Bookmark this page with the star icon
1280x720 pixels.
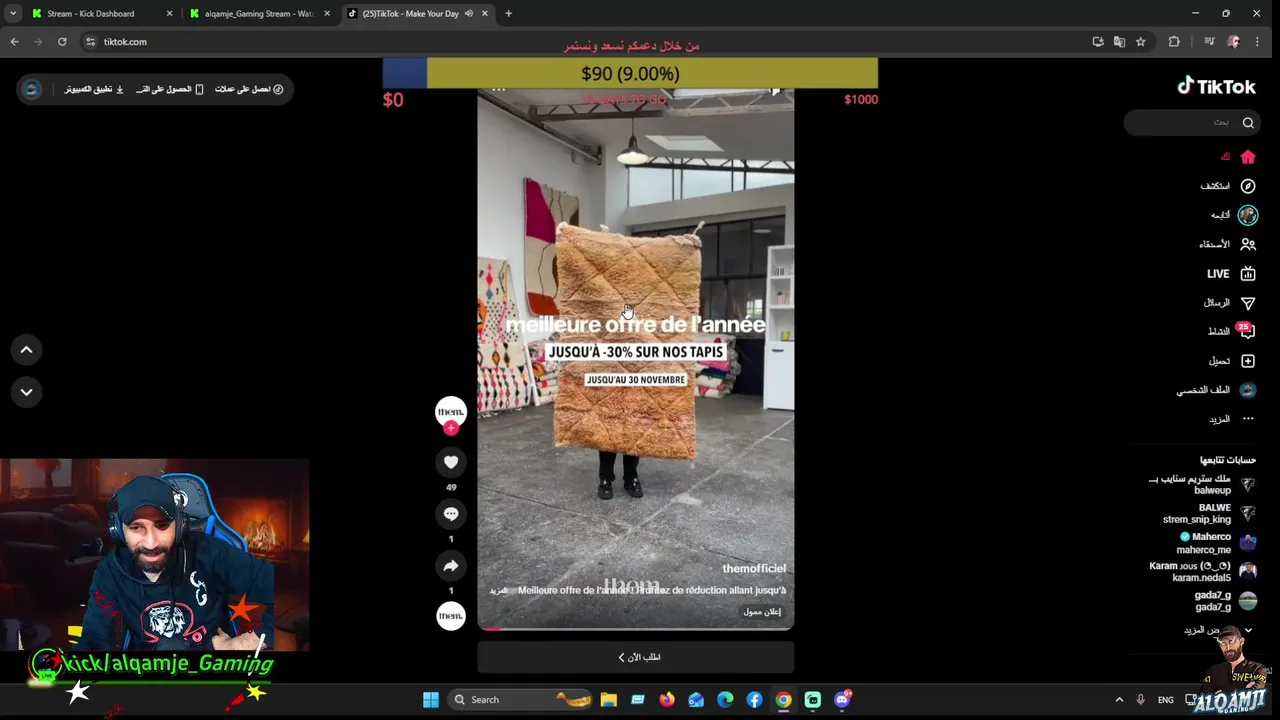(x=1140, y=42)
